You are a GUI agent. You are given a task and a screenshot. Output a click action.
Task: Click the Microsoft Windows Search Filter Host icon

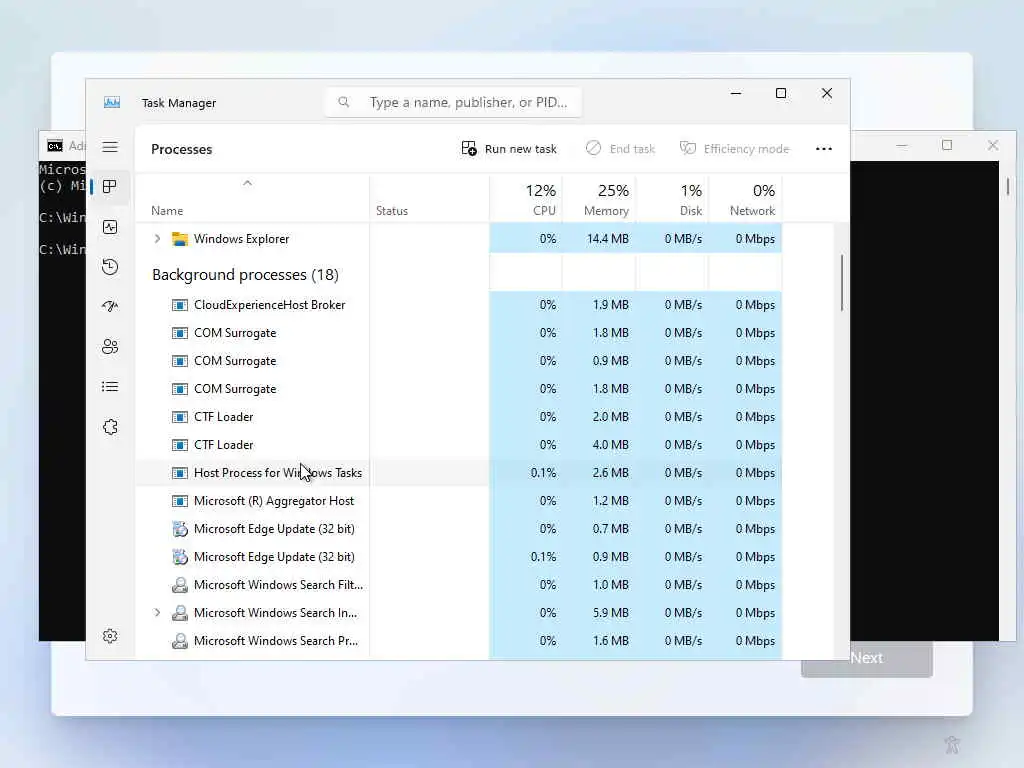tap(180, 585)
